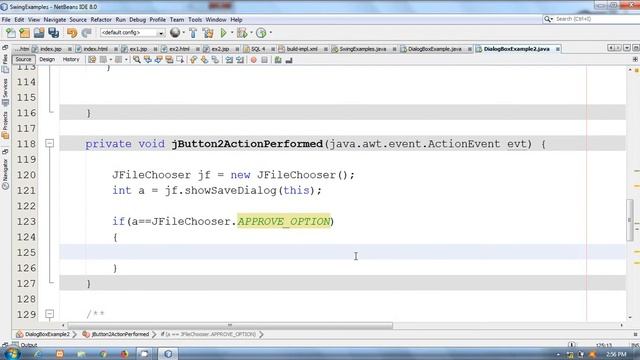Viewport: 640px width, 360px height.
Task: Switch to Design view
Action: [47, 60]
